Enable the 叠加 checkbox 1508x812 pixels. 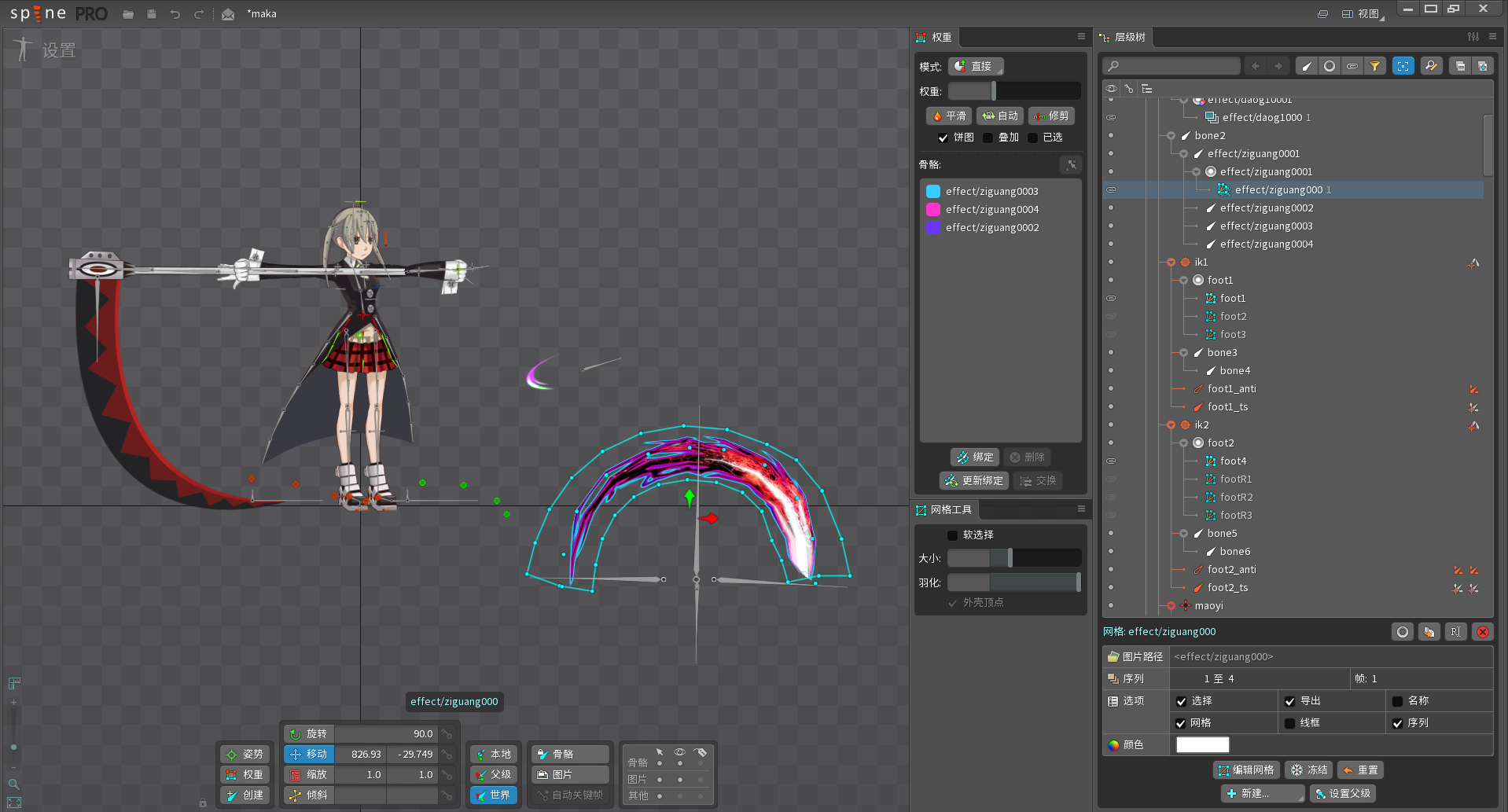click(988, 138)
